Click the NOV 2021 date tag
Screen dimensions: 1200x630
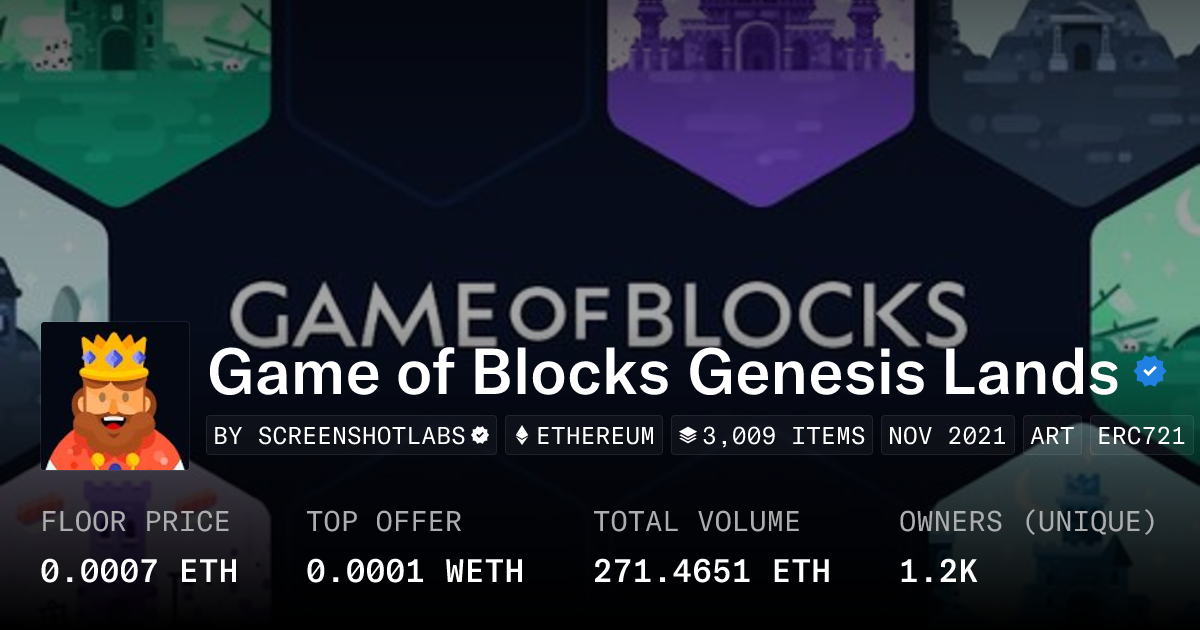point(948,436)
